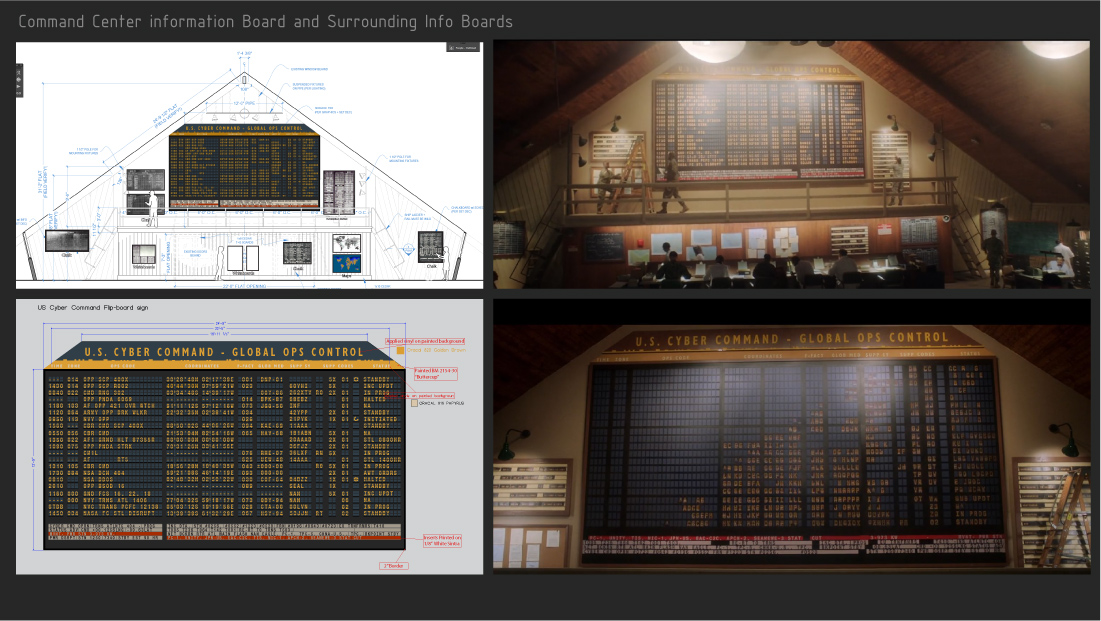Open the close-up photo of the flip-board

[791, 436]
